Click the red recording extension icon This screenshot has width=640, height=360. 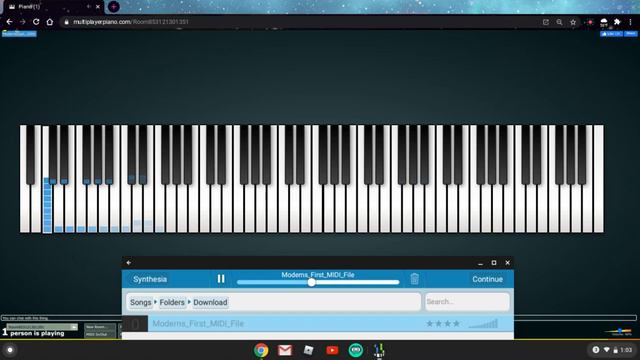(590, 22)
